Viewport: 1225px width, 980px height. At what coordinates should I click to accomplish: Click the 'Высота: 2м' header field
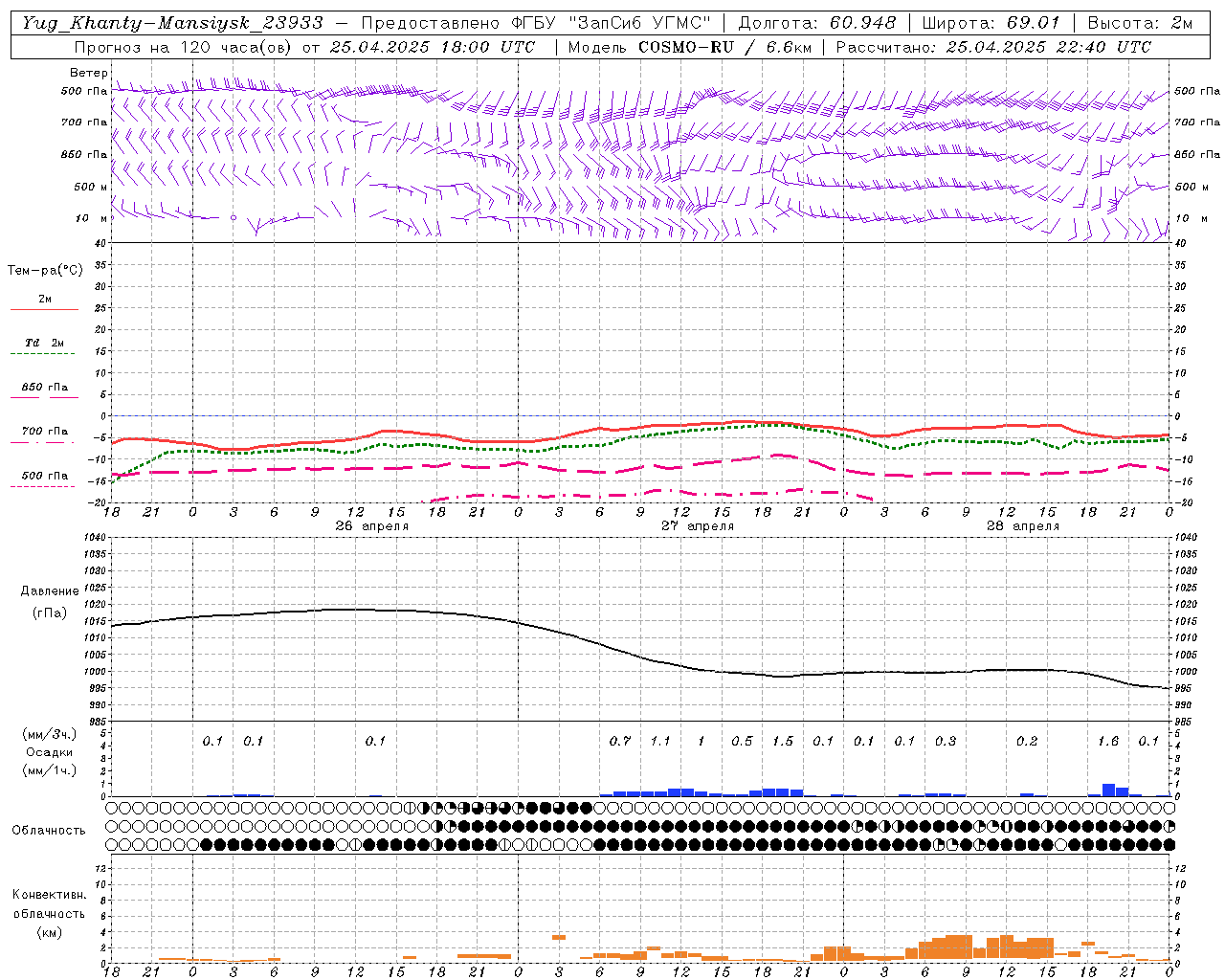click(1139, 23)
